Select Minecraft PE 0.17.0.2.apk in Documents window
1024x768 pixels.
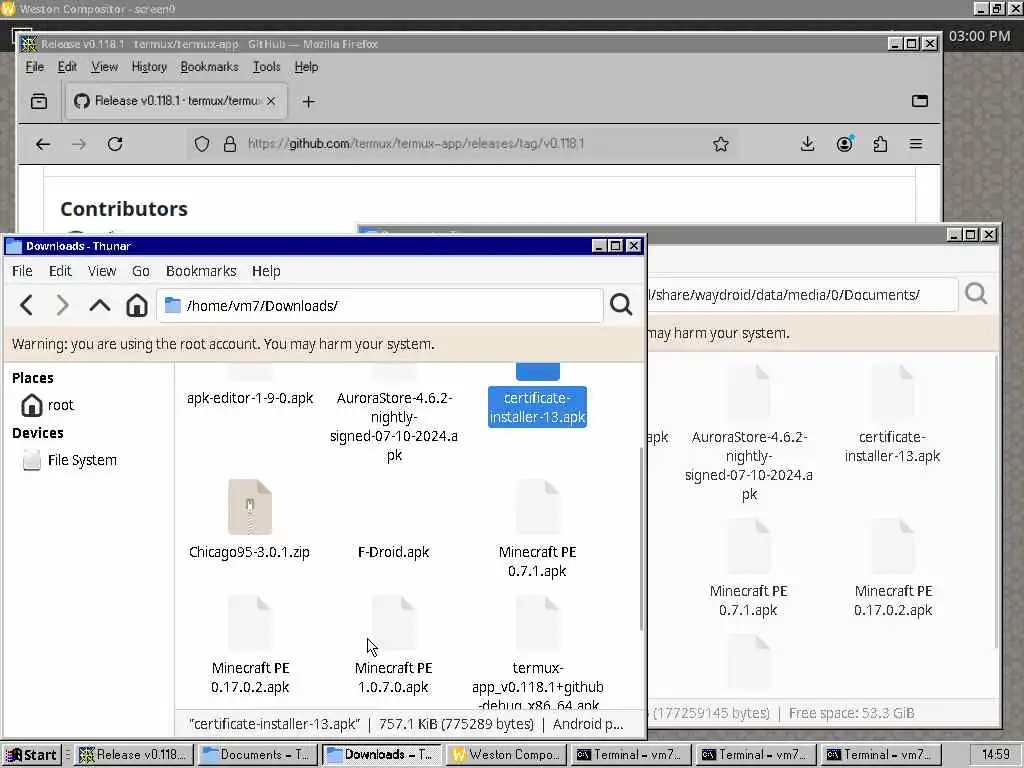893,568
